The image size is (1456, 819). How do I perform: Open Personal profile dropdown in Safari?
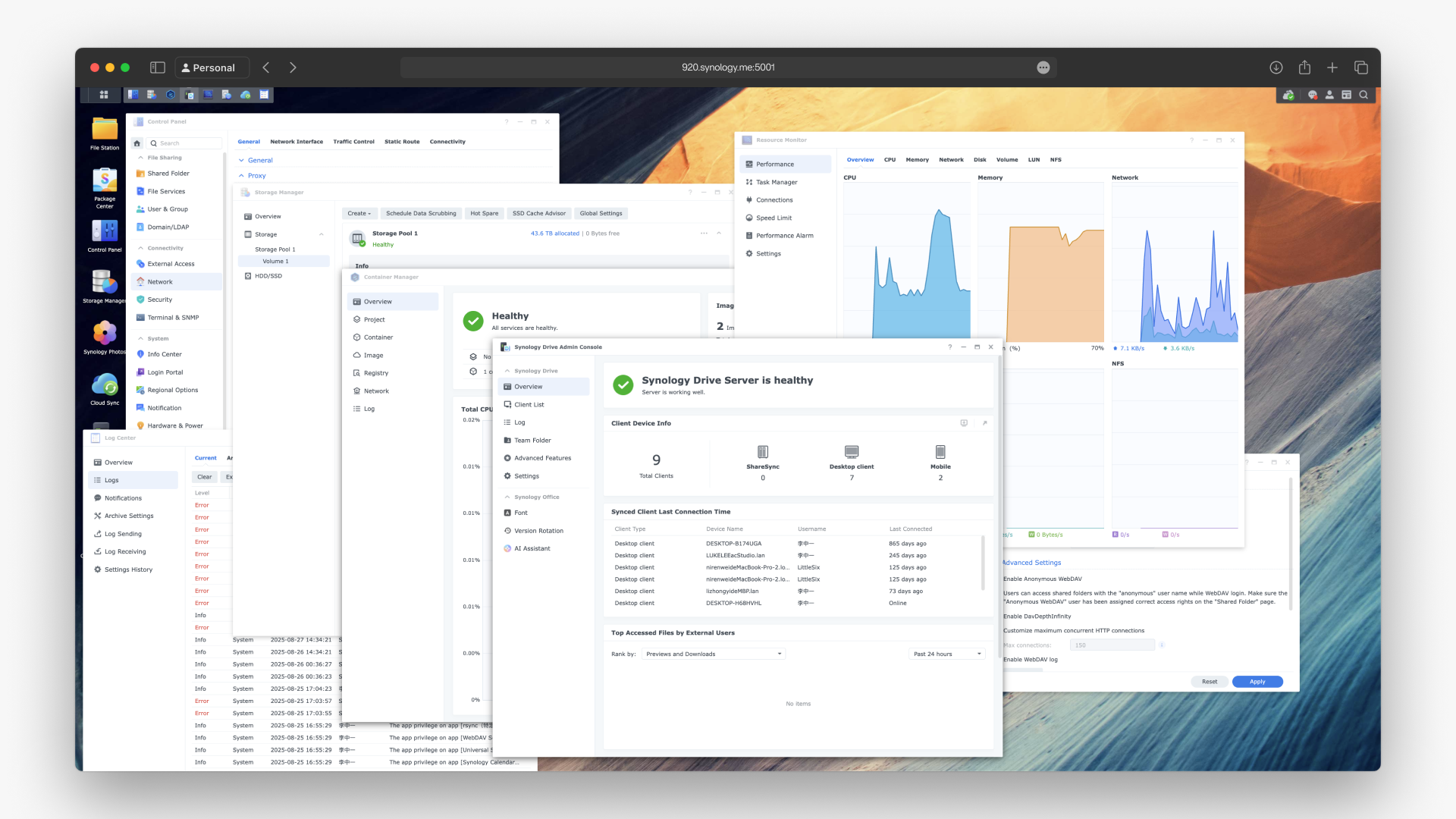[212, 67]
